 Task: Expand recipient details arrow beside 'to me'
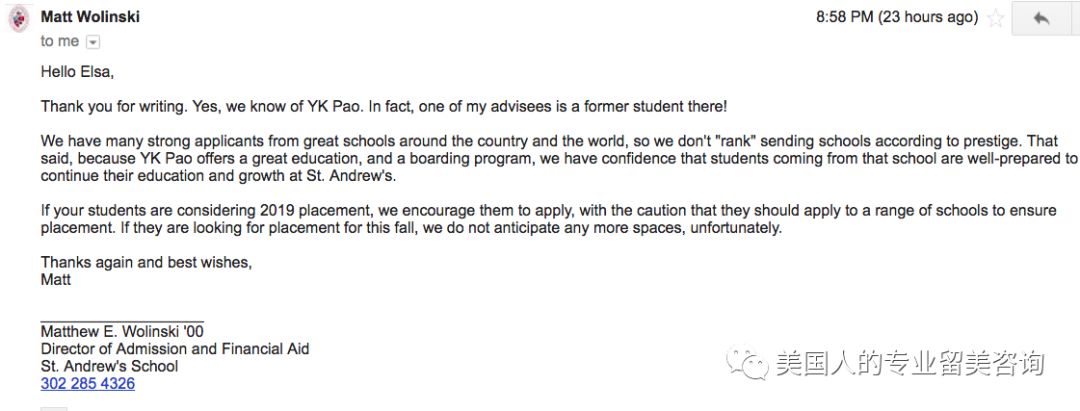point(93,42)
